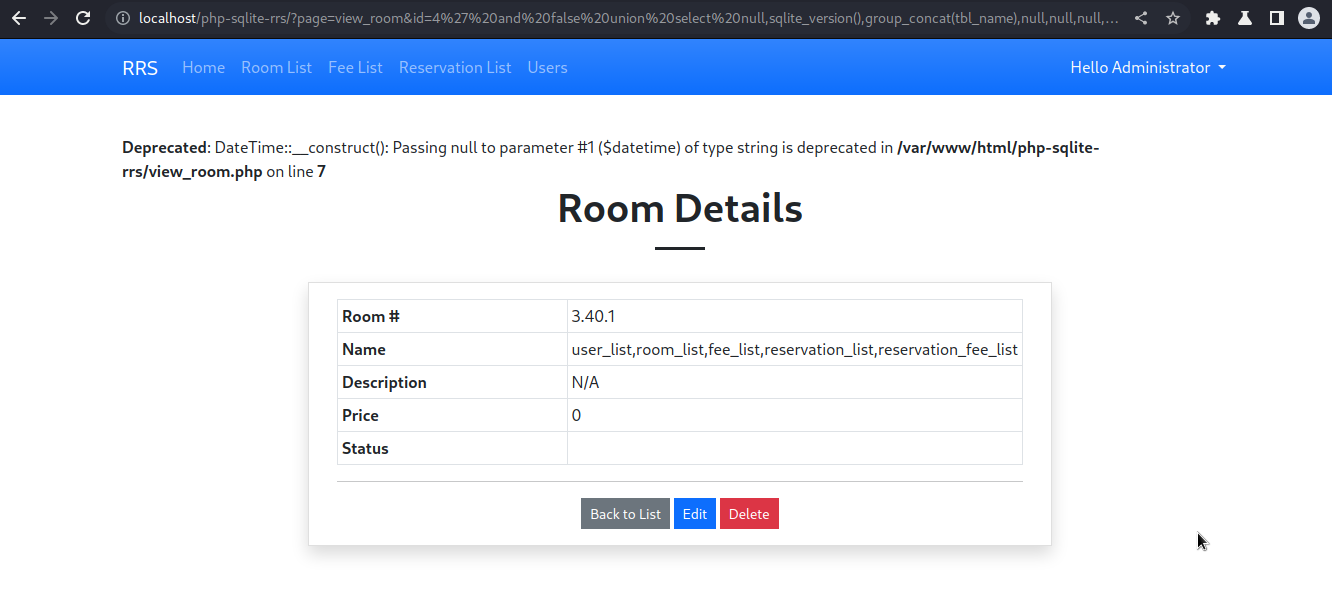Click the browser forward arrow
This screenshot has height=611, width=1332.
point(51,18)
